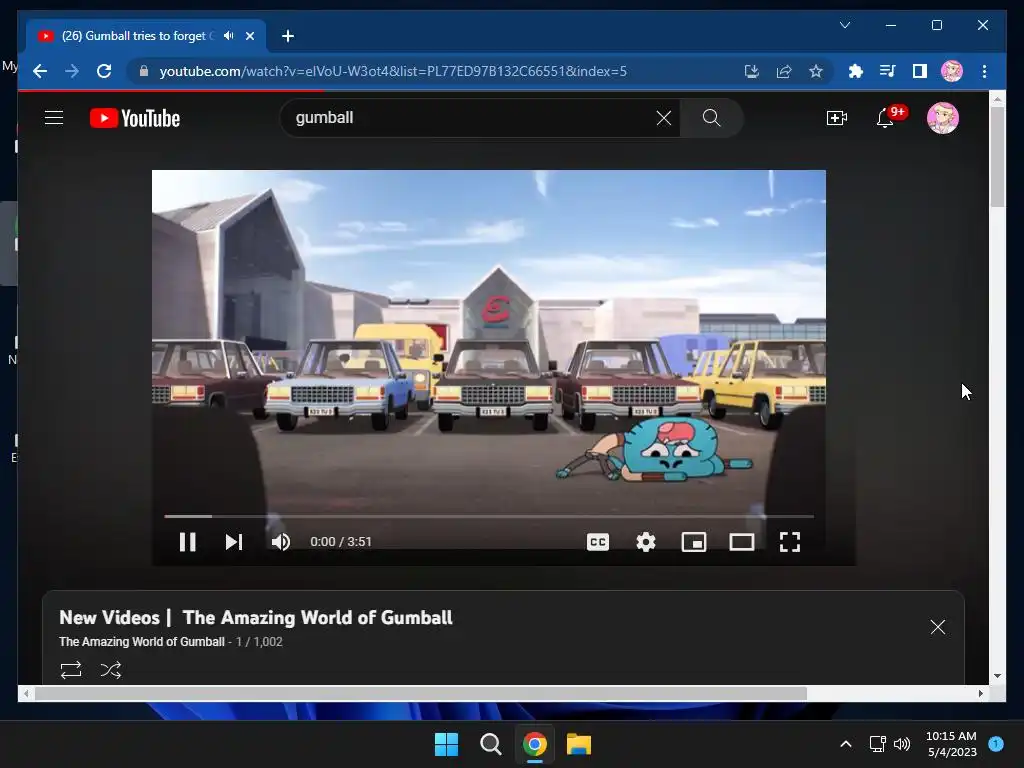This screenshot has height=768, width=1024.
Task: Install app icon in address bar
Action: coord(752,71)
